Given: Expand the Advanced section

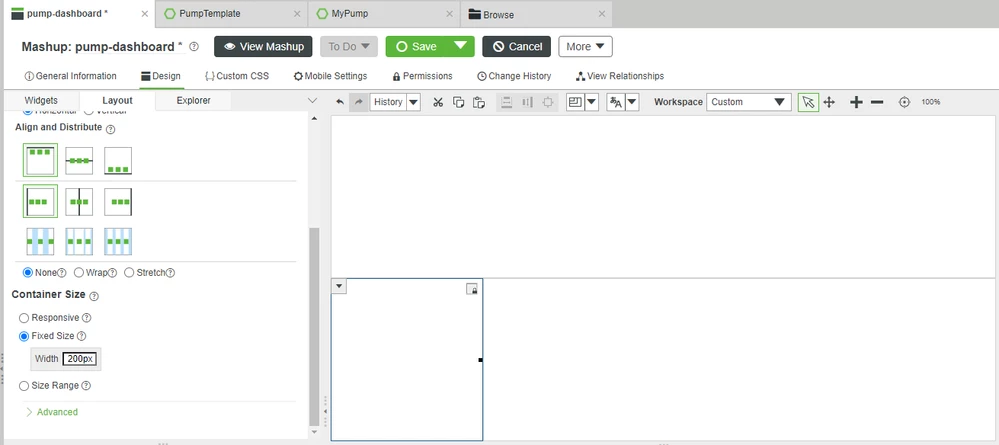Looking at the screenshot, I should 52,412.
